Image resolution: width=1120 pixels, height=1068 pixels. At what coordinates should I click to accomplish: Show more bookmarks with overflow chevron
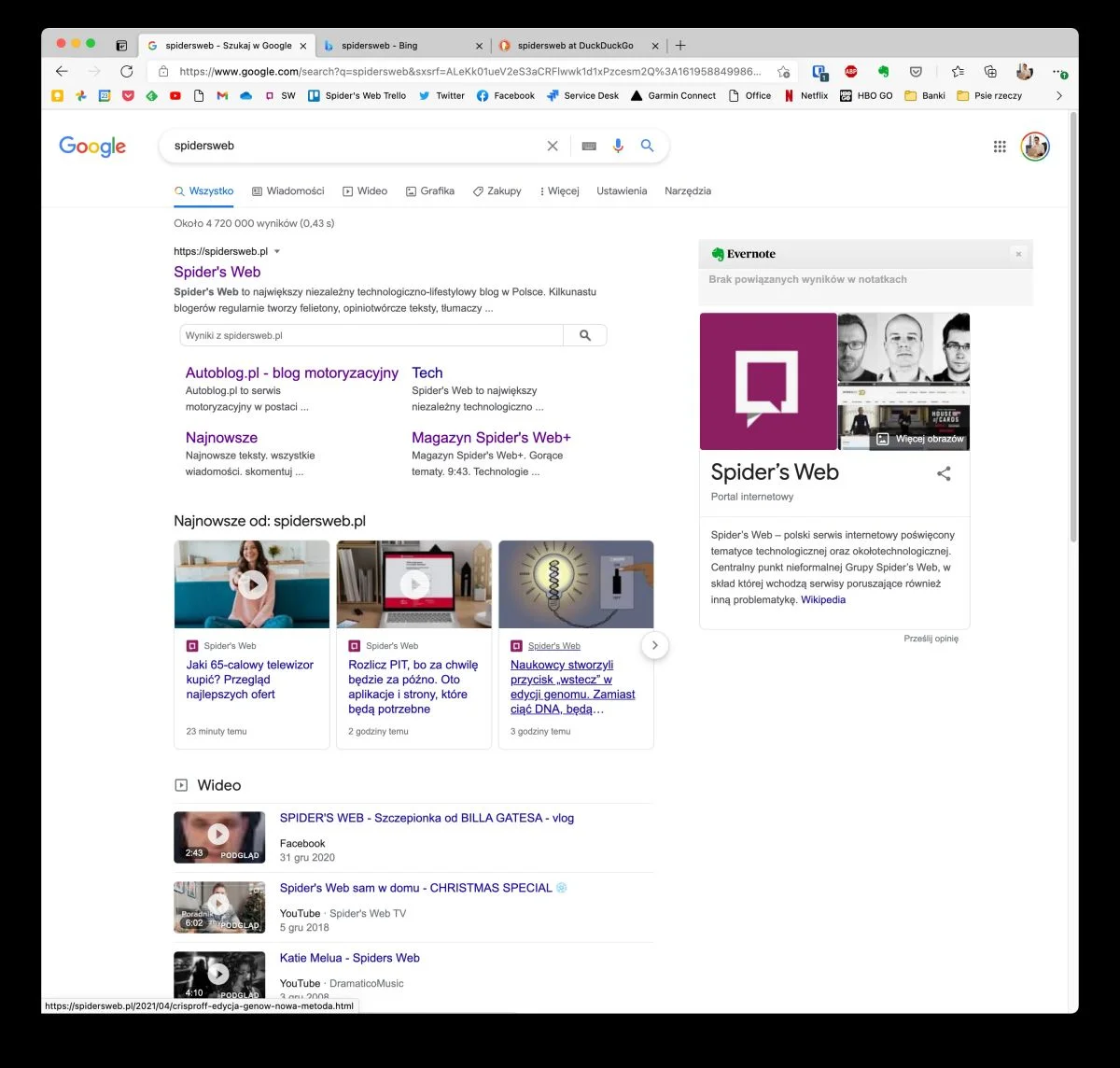point(1058,95)
